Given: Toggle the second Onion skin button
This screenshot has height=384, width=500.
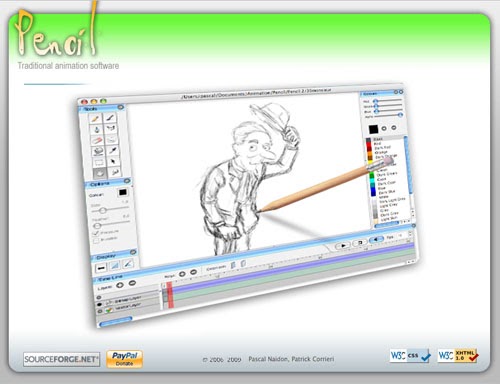Looking at the screenshot, I should click(243, 264).
